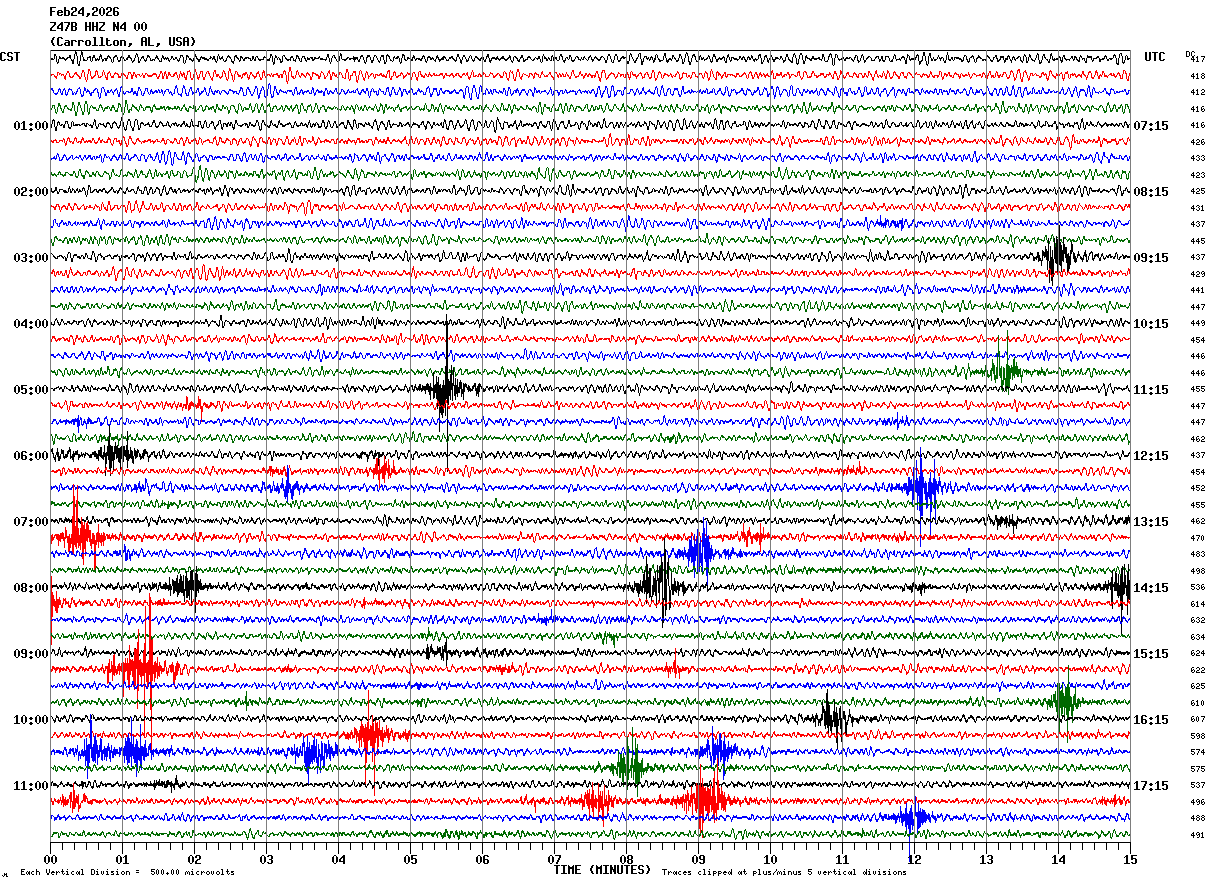
Task: Click the DC offset value 412
Action: [1197, 93]
